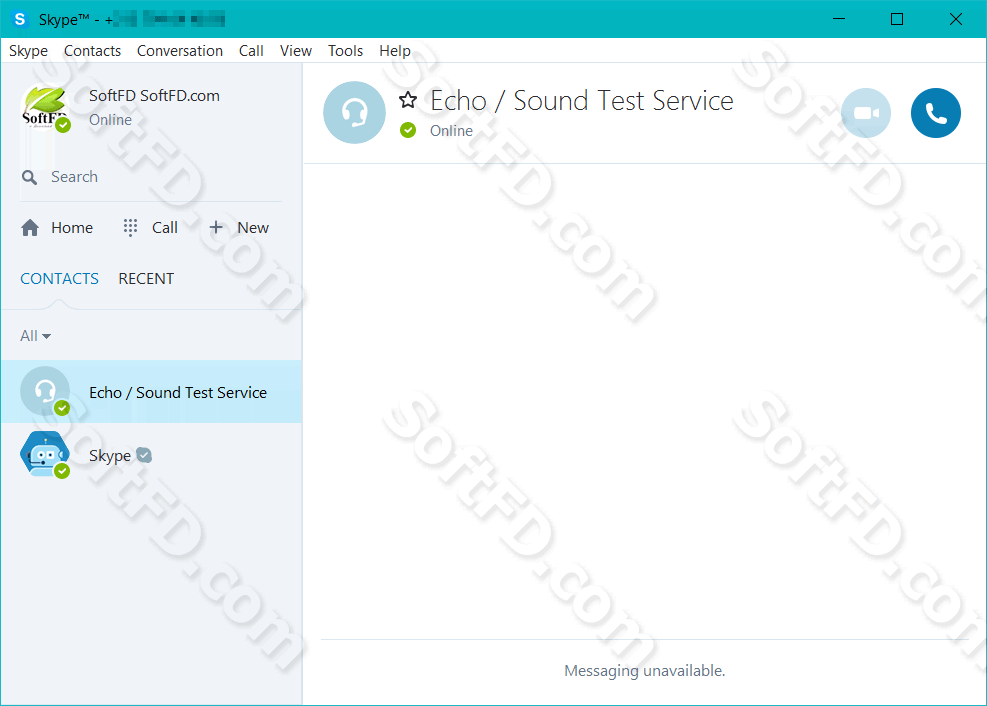
Task: Click the verified badge next to Skype
Action: pos(144,455)
